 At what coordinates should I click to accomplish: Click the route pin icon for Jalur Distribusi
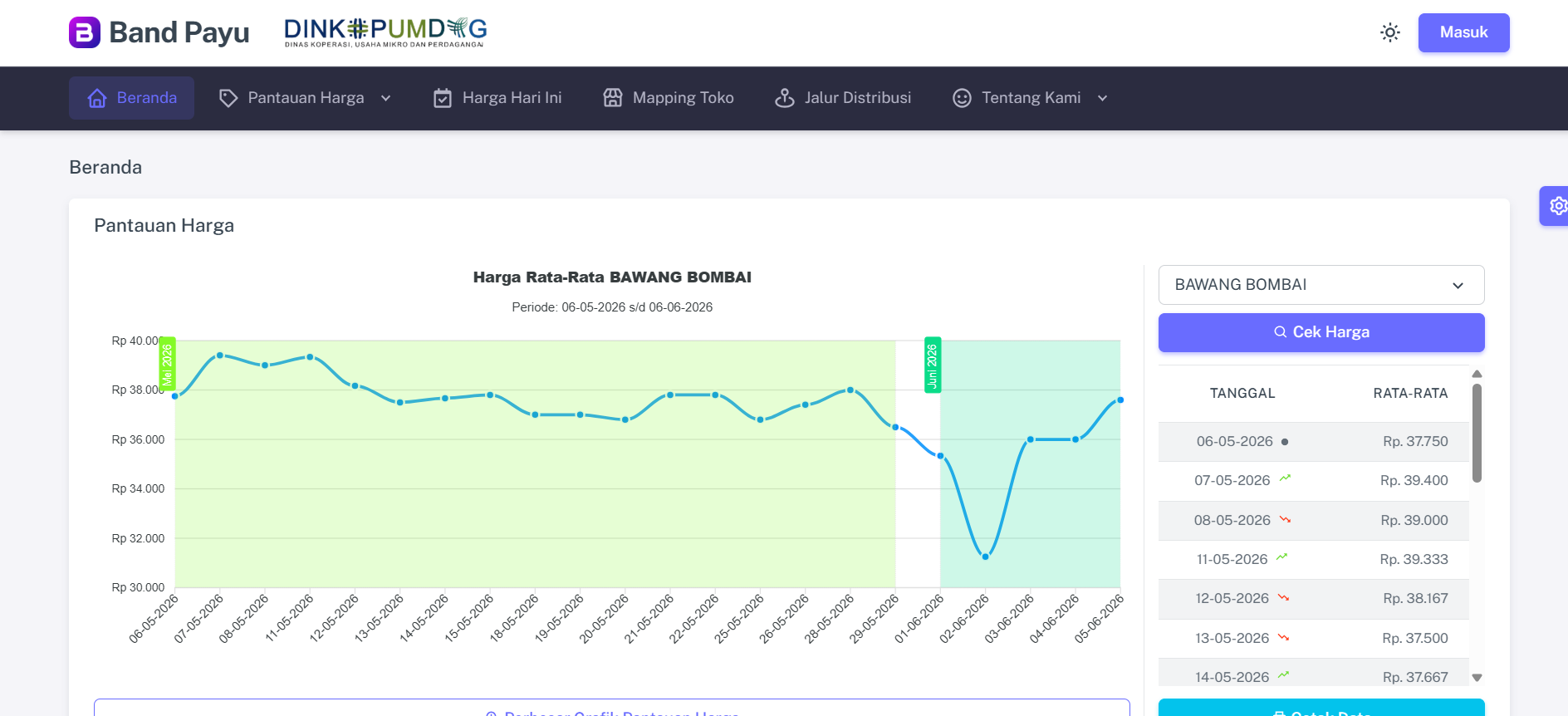tap(785, 98)
